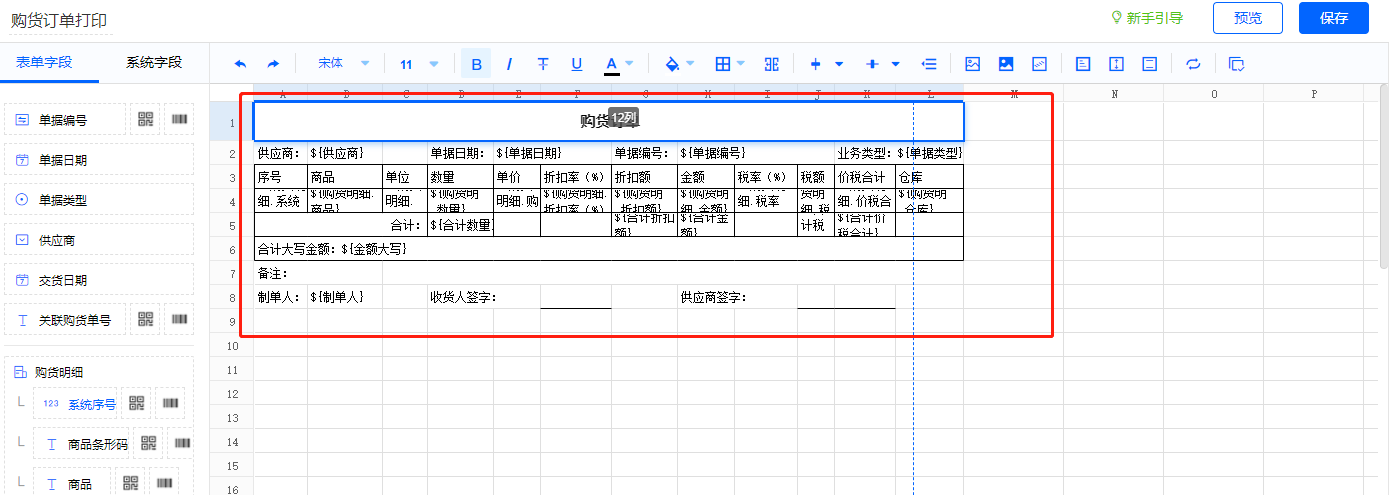Click the decrease indent icon

point(929,64)
